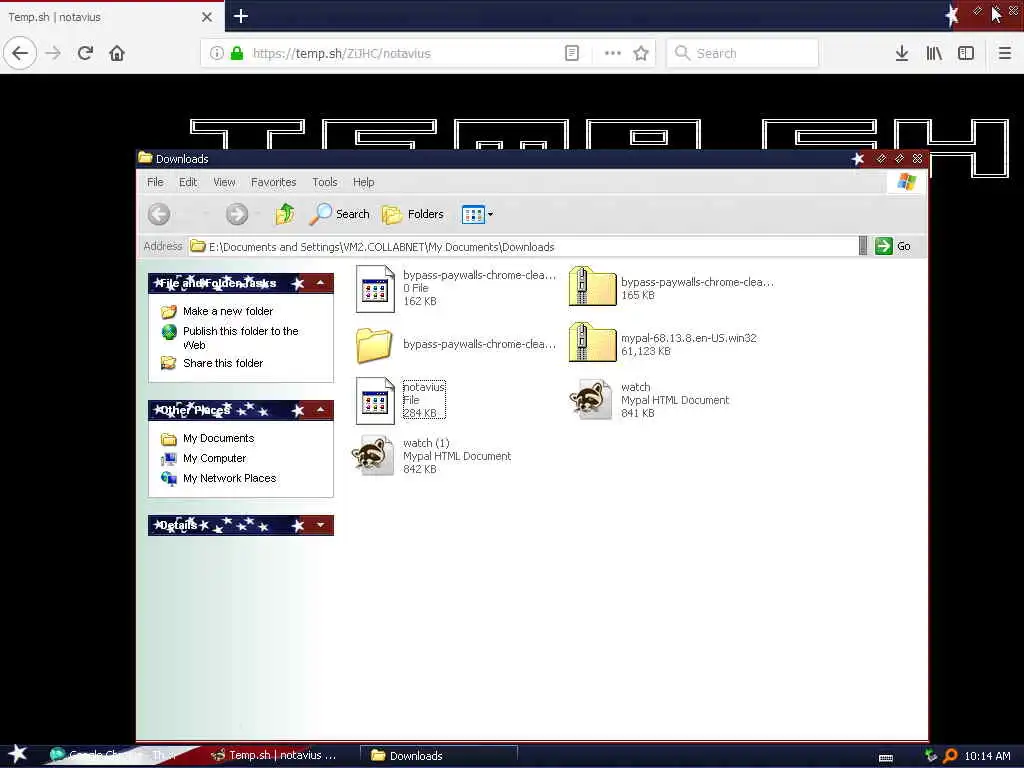Go up one folder level
The image size is (1024, 768).
285,214
